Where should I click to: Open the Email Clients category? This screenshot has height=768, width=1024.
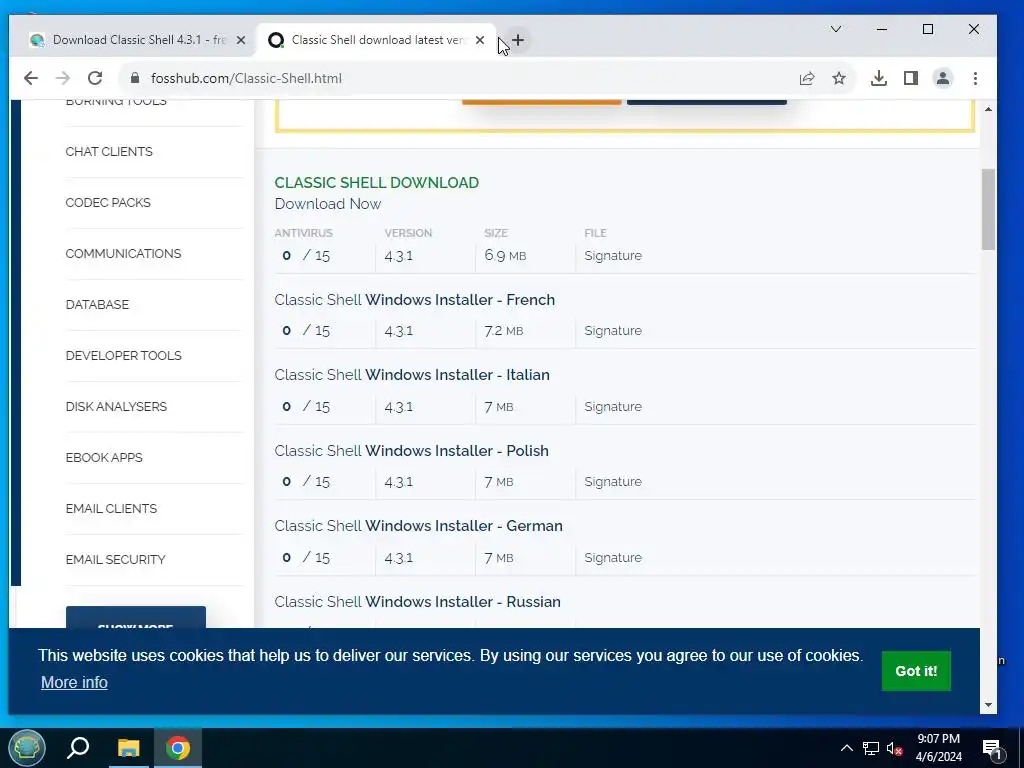pos(112,508)
